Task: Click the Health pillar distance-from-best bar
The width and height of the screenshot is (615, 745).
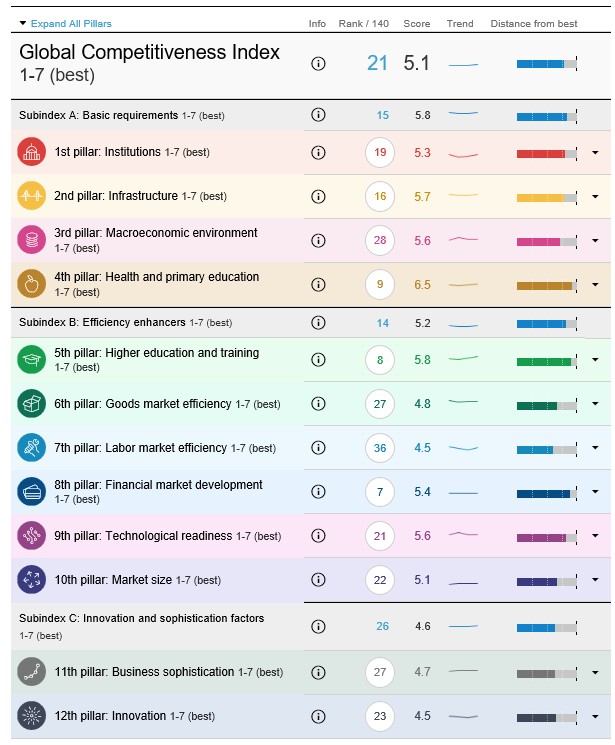Action: click(x=546, y=285)
